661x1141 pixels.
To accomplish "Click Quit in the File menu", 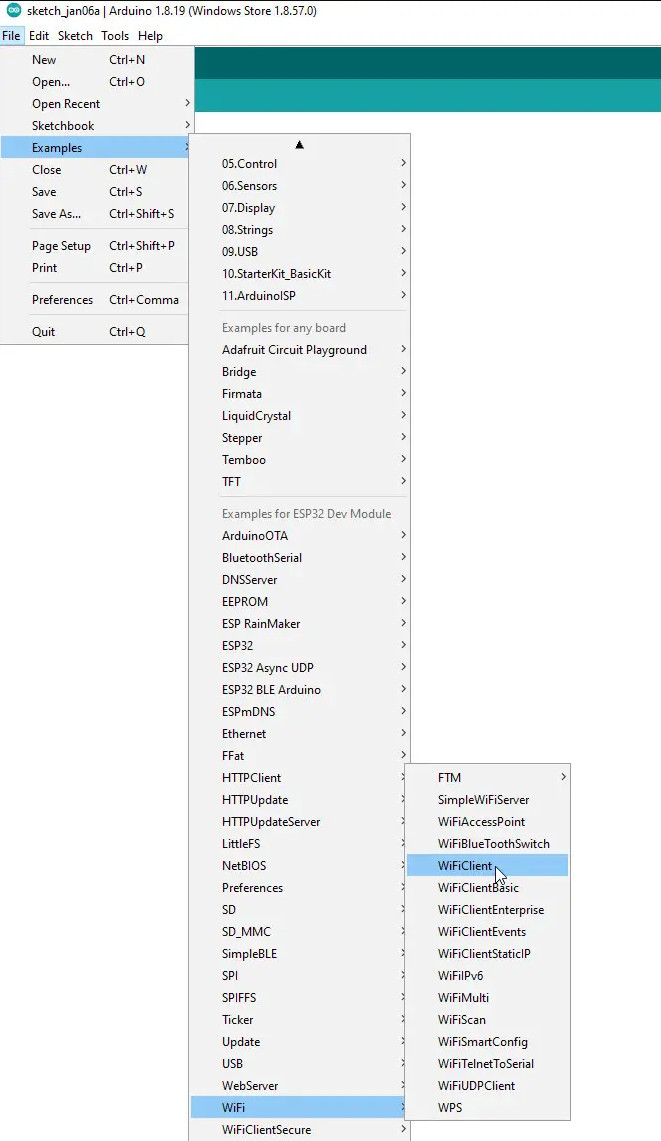I will pos(44,332).
